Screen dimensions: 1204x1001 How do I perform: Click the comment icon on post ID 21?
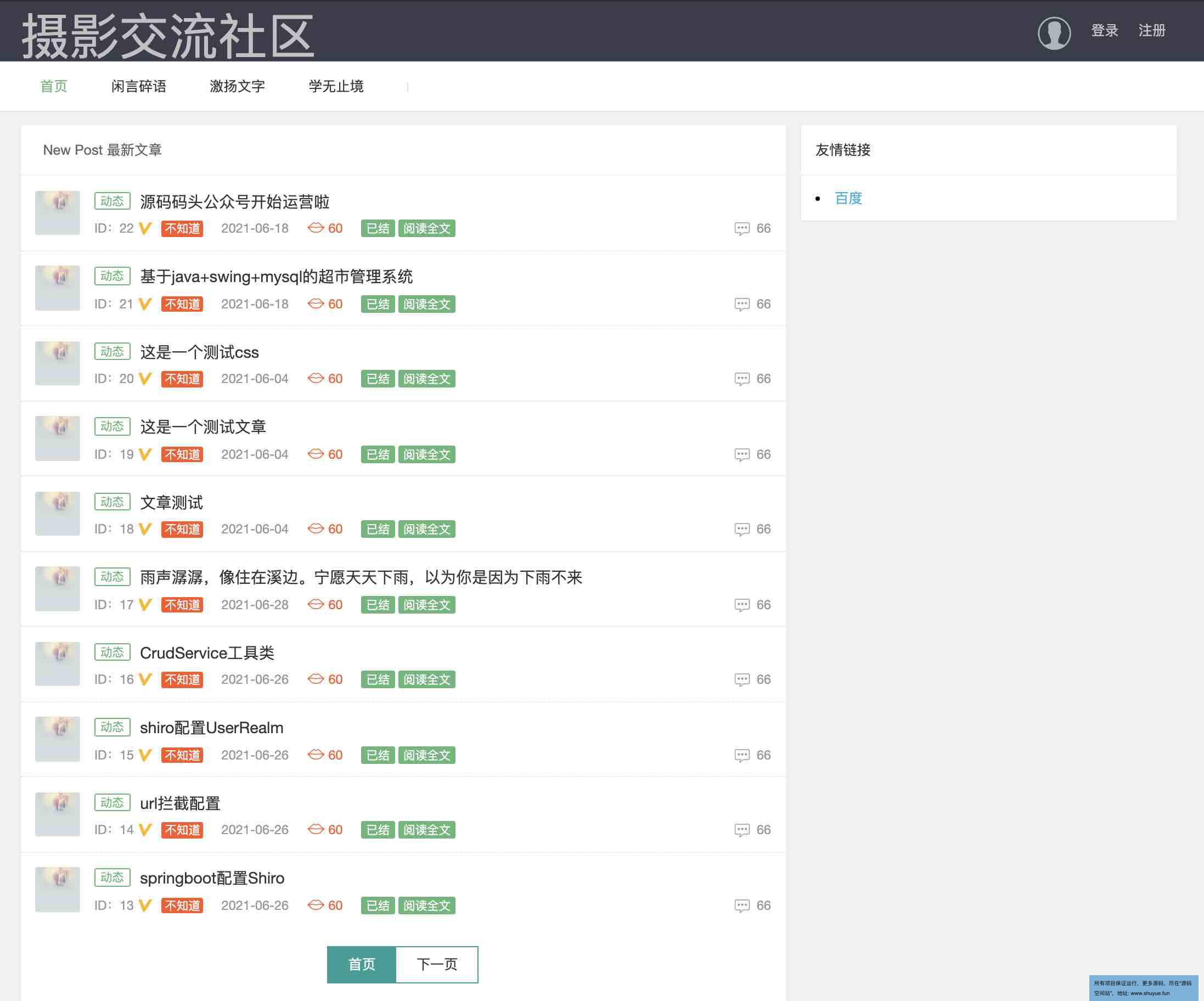tap(742, 305)
